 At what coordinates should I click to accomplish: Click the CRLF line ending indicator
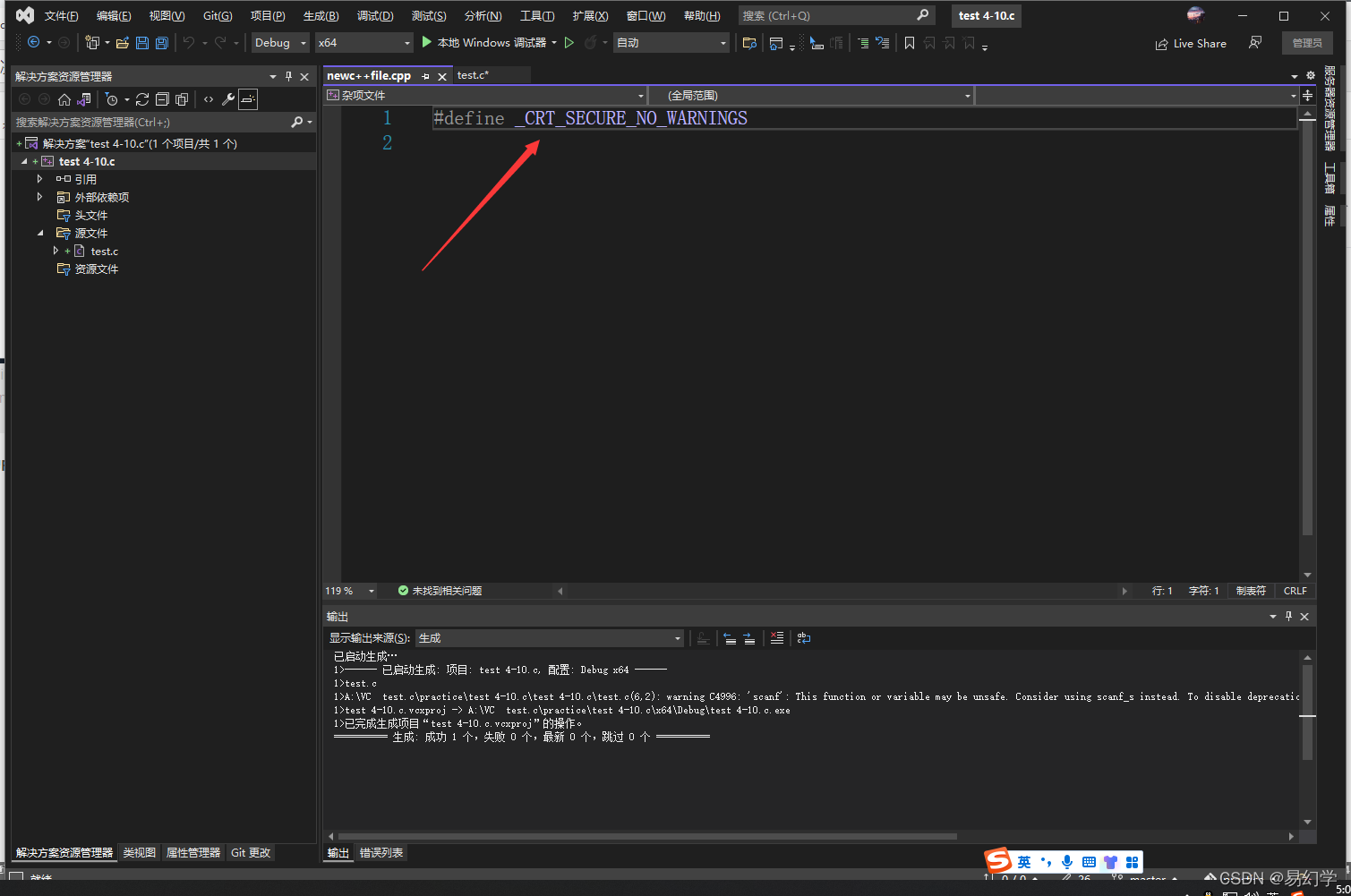(x=1295, y=591)
